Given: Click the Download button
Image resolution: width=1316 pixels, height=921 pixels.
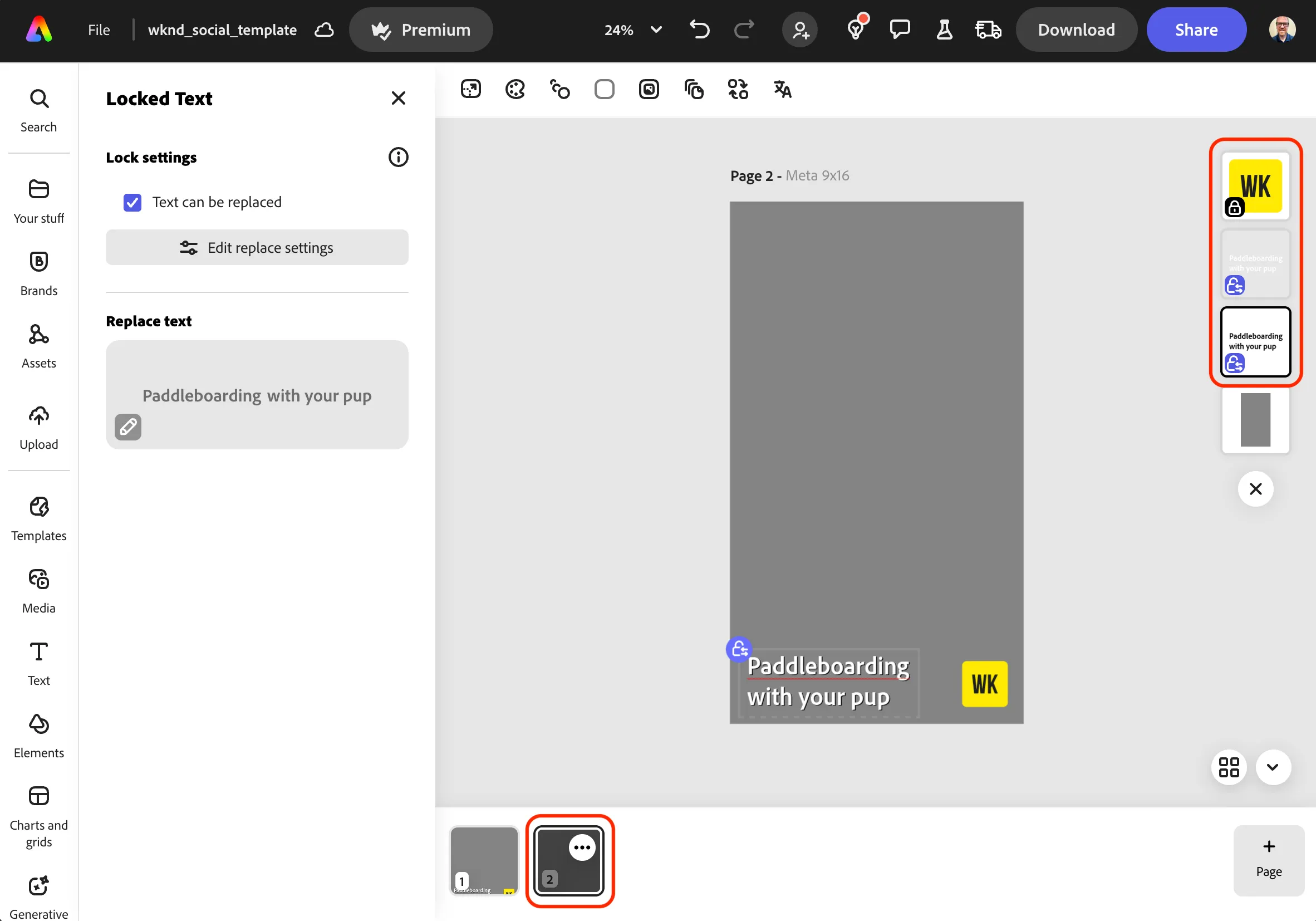Looking at the screenshot, I should (1076, 30).
